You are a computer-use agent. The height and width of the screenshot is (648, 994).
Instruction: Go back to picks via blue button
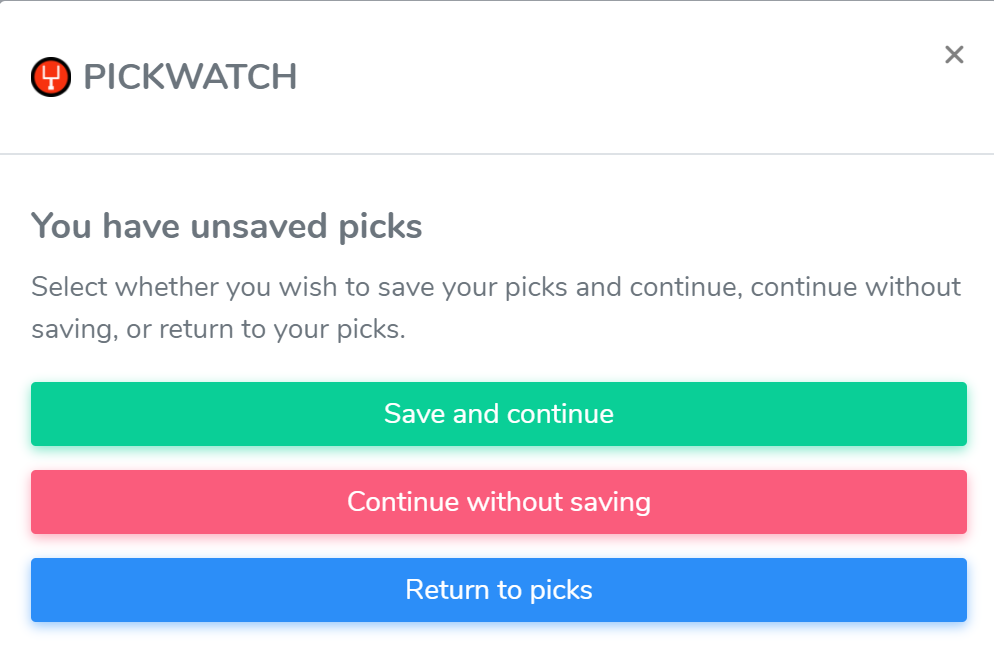click(498, 590)
